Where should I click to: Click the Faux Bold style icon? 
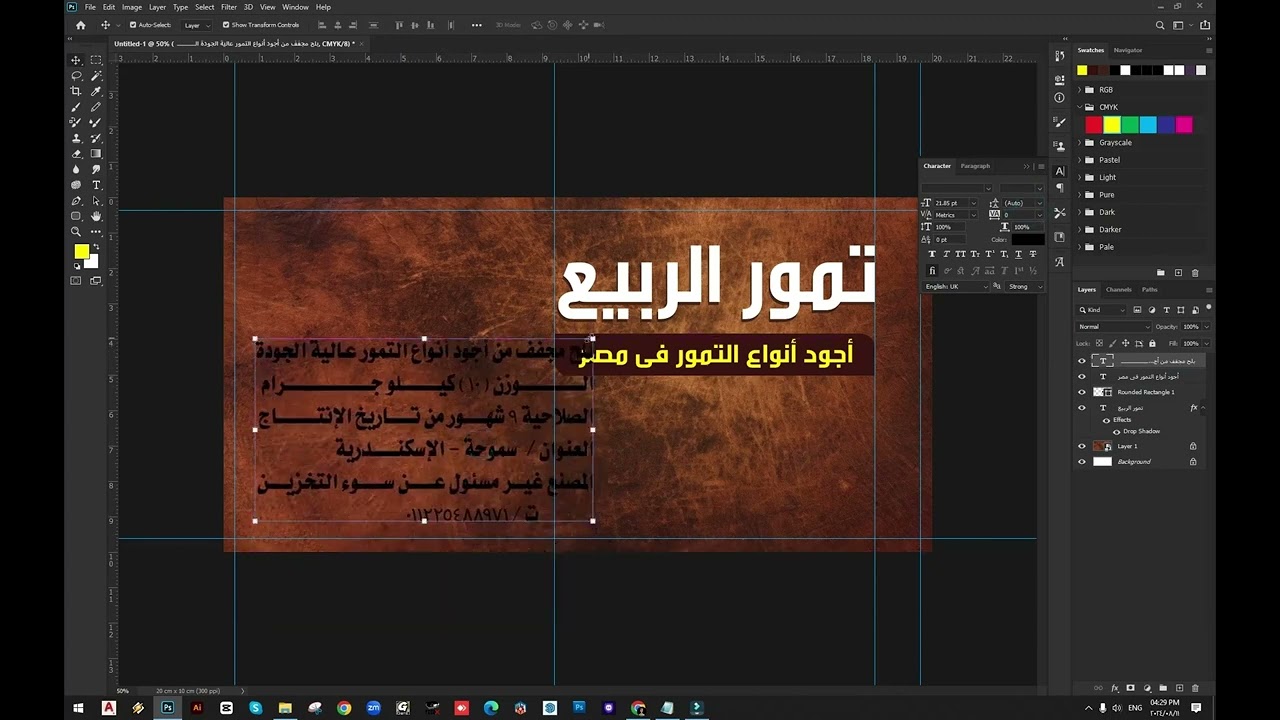click(932, 254)
